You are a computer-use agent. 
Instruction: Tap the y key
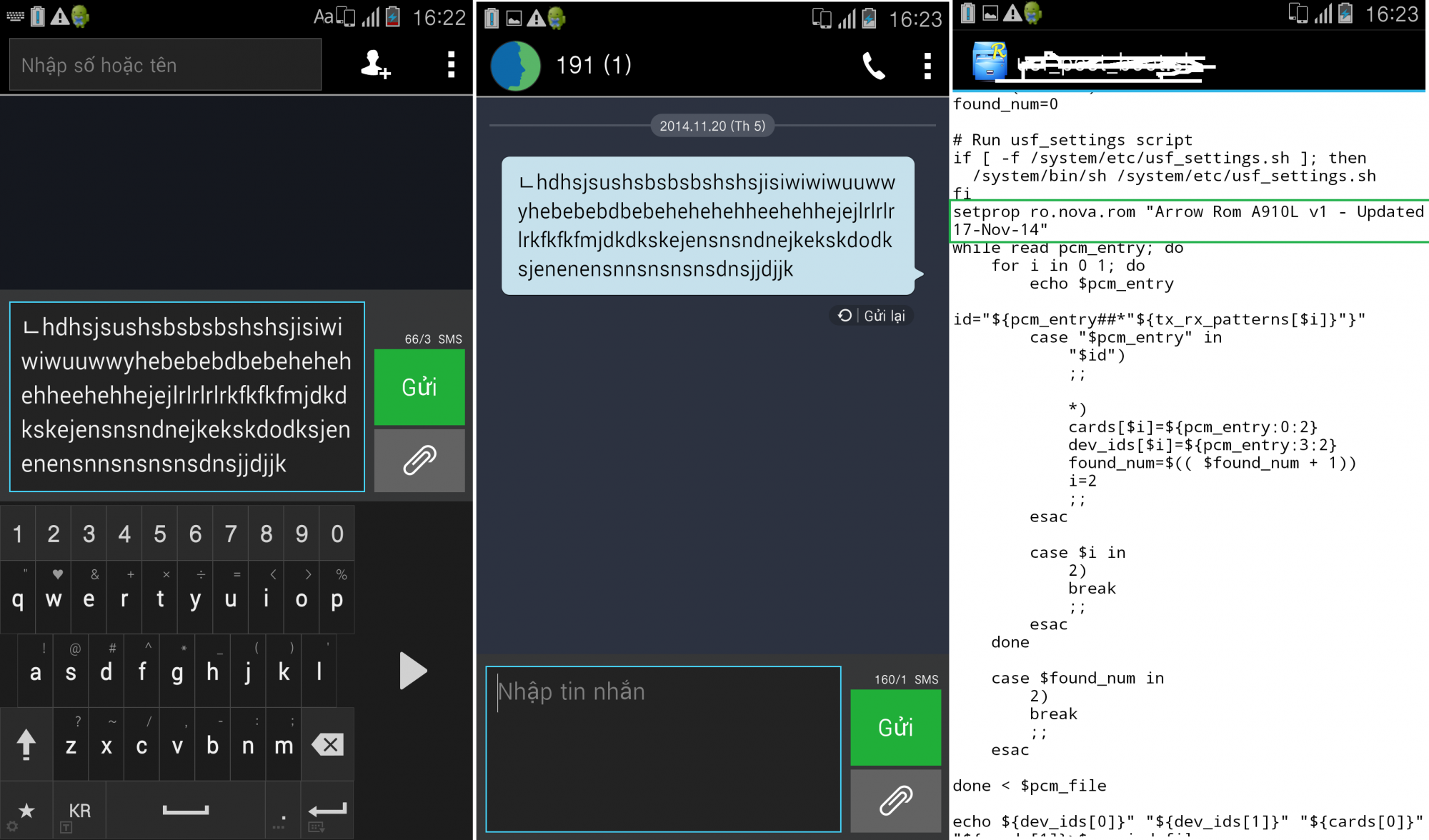click(x=195, y=598)
